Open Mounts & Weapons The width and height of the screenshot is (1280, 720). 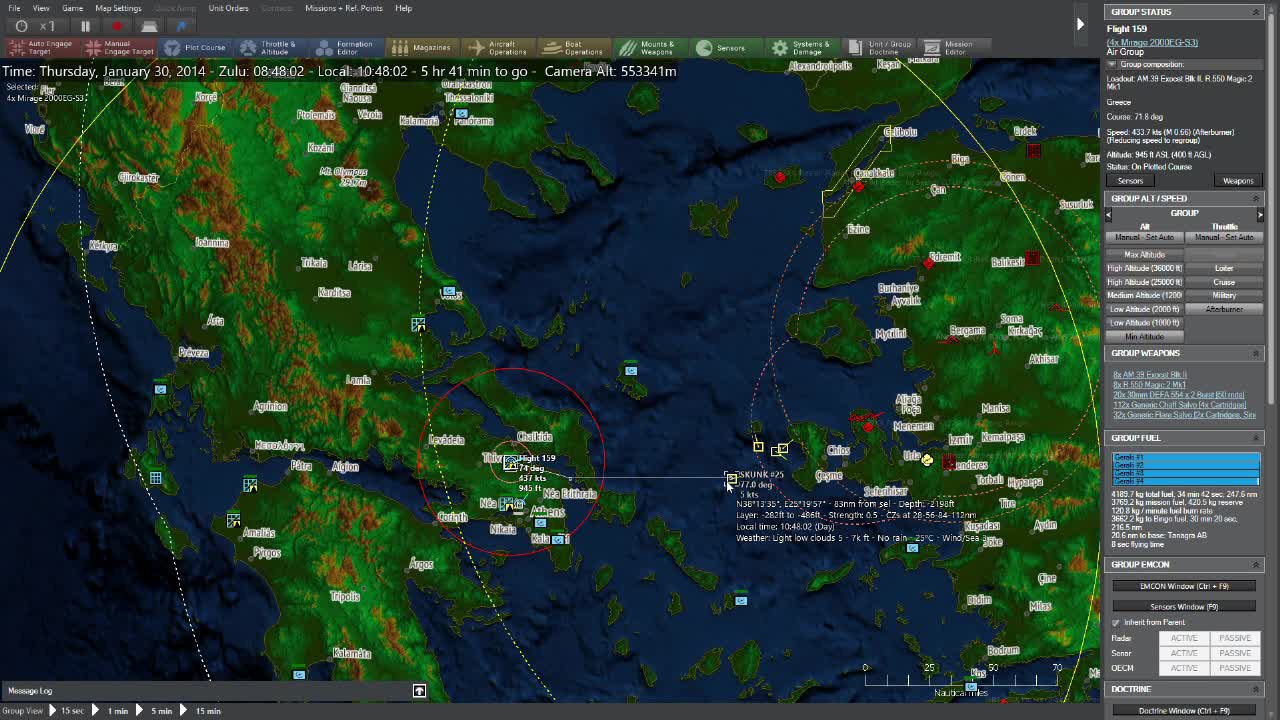pyautogui.click(x=648, y=47)
